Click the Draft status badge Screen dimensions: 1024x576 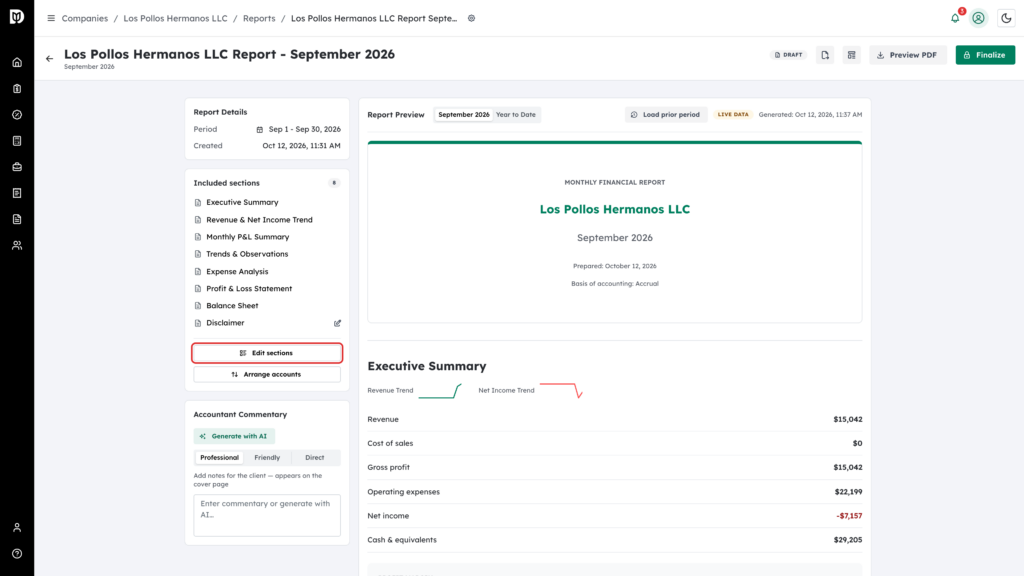point(788,55)
